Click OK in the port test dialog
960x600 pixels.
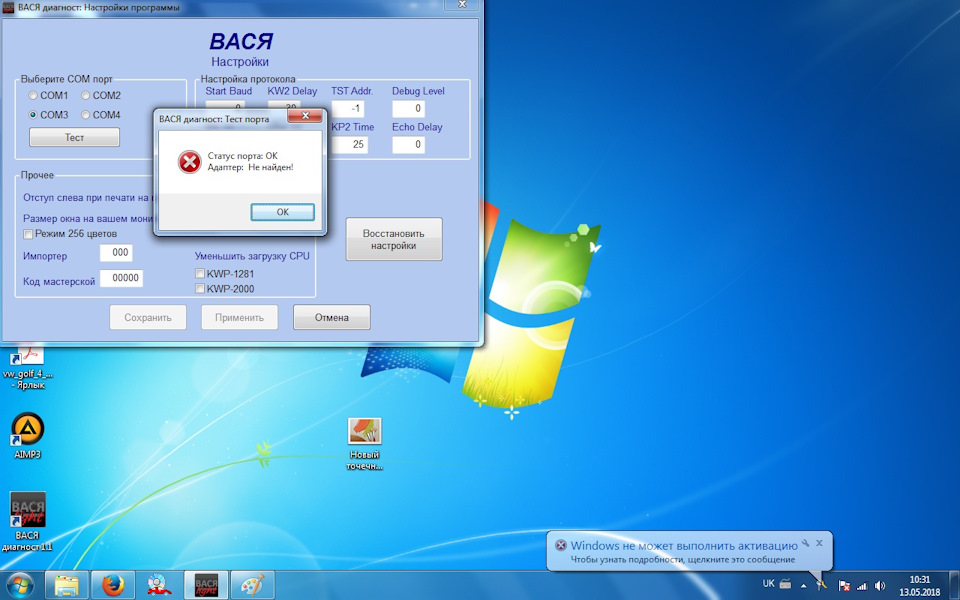click(x=282, y=212)
